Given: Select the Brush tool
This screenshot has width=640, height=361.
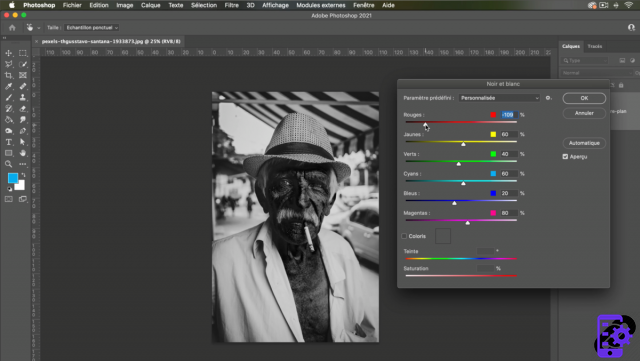Looking at the screenshot, I should click(8, 98).
